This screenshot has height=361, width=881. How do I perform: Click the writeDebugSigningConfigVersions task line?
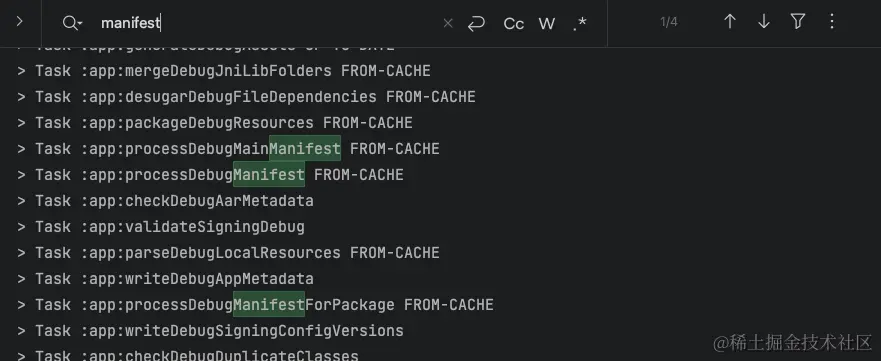click(210, 331)
